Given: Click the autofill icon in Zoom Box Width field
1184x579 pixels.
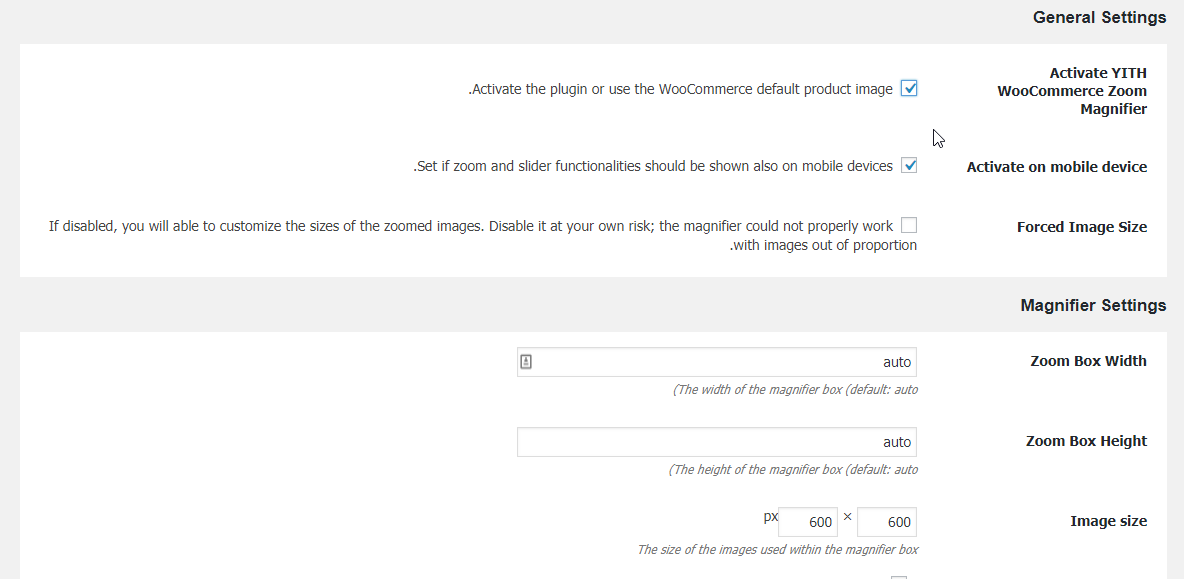Looking at the screenshot, I should [x=526, y=362].
